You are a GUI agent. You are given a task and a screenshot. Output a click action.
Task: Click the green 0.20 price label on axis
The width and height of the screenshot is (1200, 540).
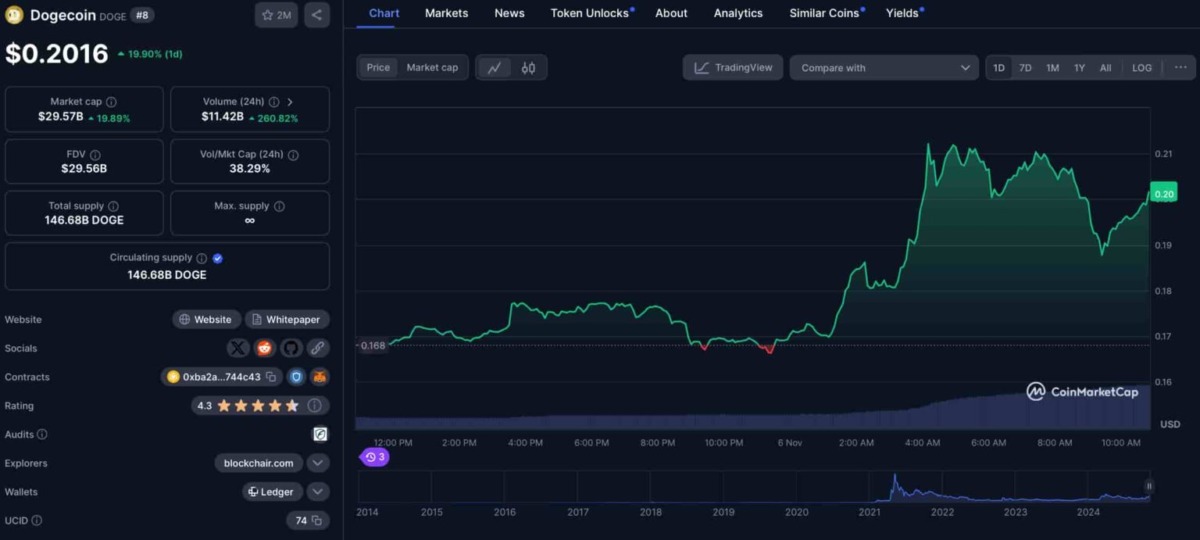(x=1163, y=194)
